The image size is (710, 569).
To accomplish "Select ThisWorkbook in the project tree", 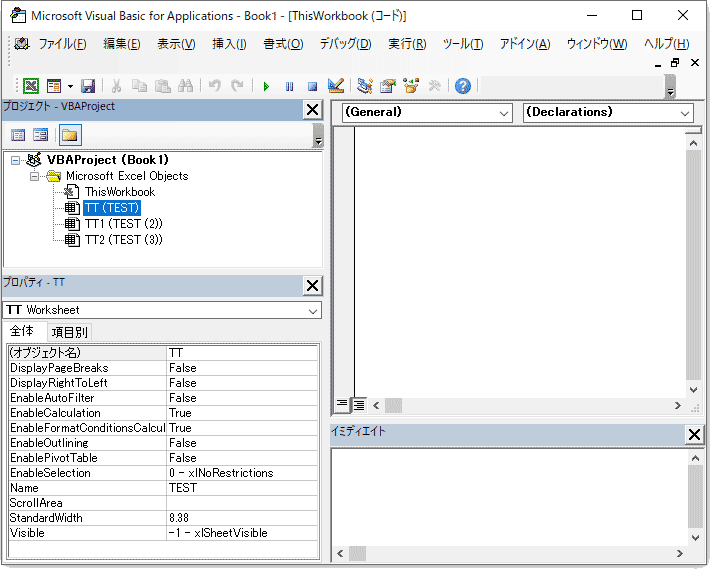I will click(x=120, y=192).
